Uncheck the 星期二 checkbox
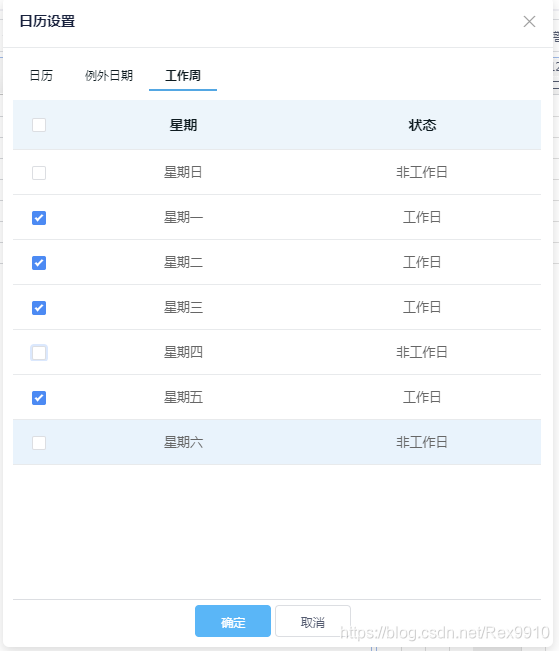Viewport: 559px width, 651px height. pos(39,263)
